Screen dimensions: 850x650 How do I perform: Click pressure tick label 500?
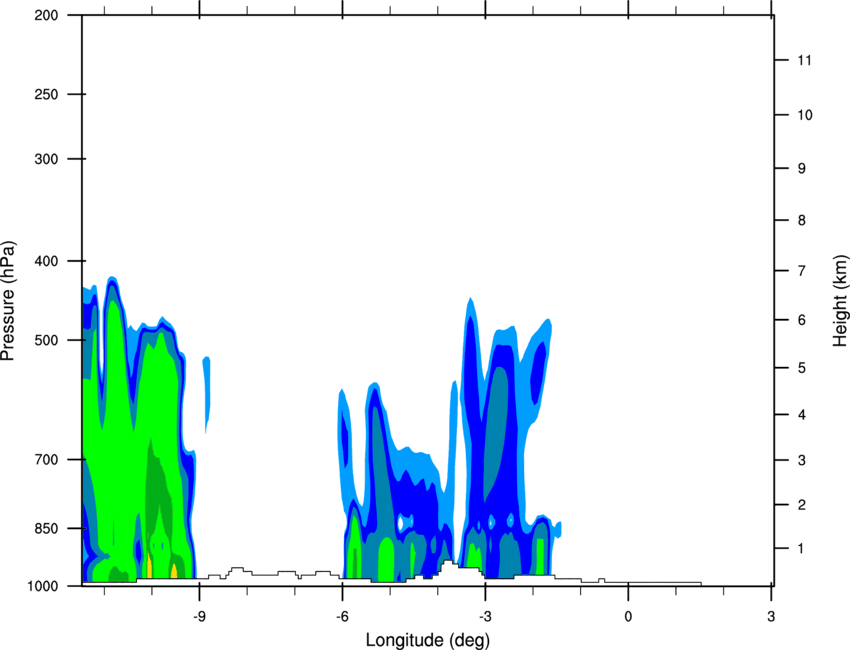click(x=46, y=340)
